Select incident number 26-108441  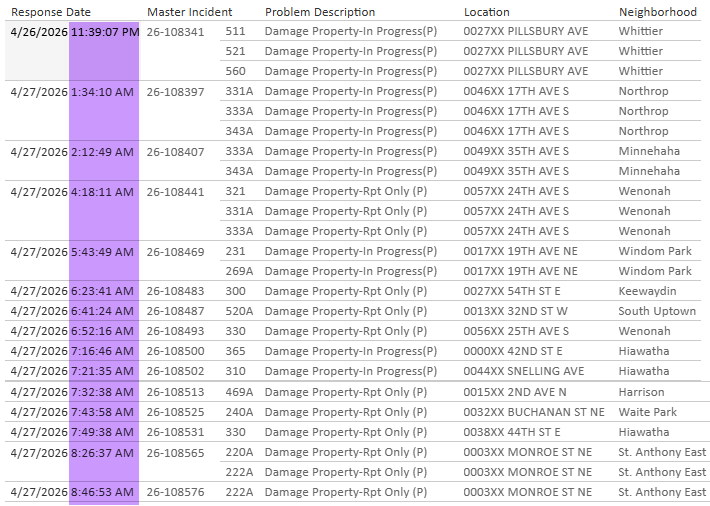pyautogui.click(x=175, y=192)
